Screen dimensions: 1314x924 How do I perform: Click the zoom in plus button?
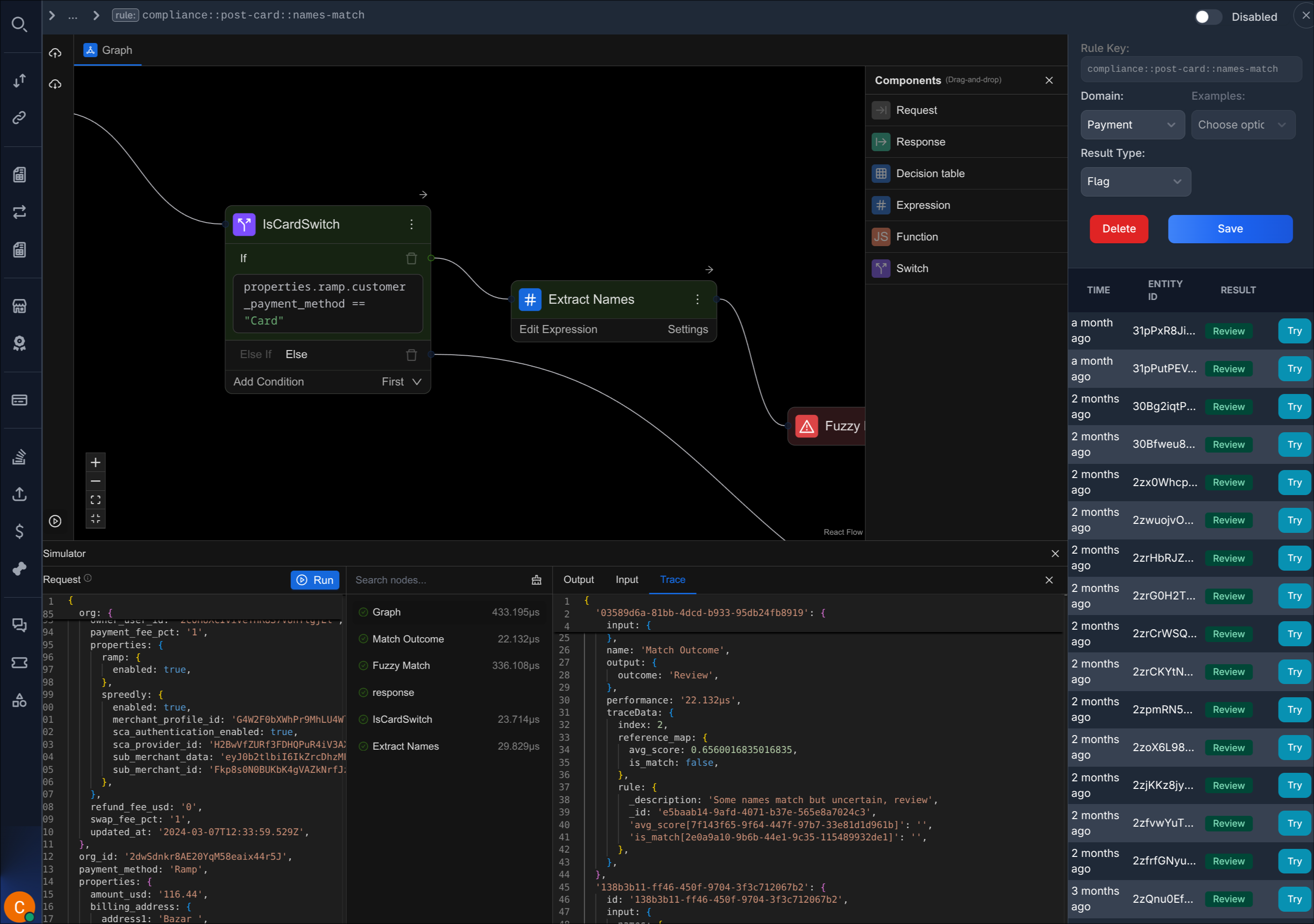point(95,462)
